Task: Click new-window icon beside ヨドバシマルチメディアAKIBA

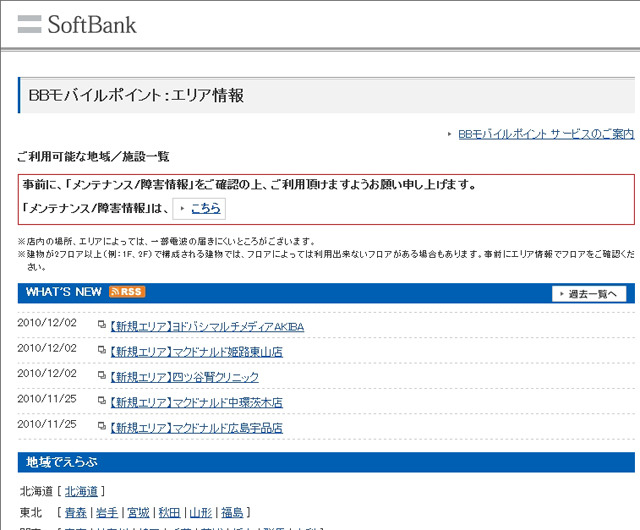Action: click(101, 325)
